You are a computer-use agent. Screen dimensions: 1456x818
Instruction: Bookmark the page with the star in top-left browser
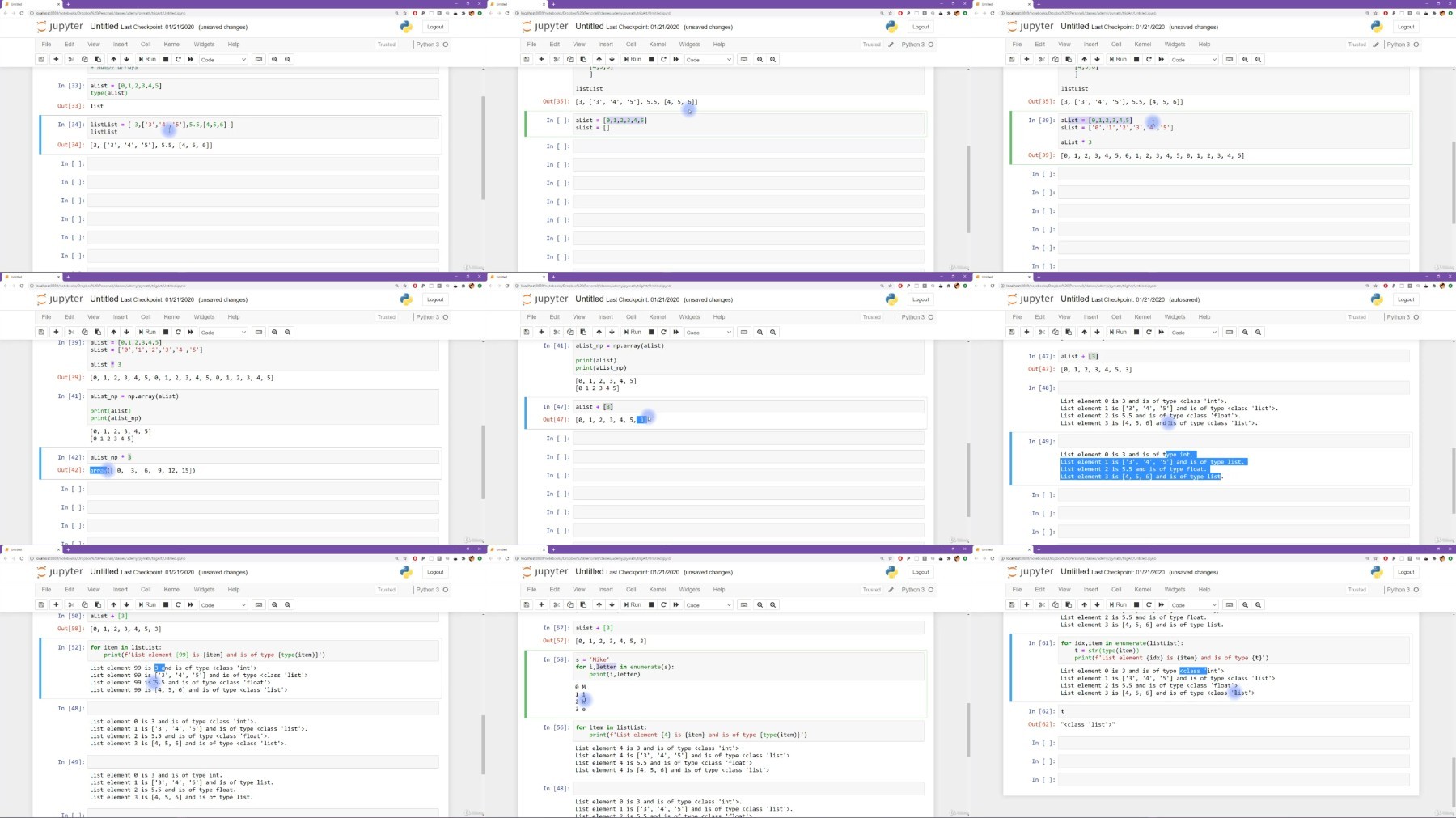coord(405,13)
